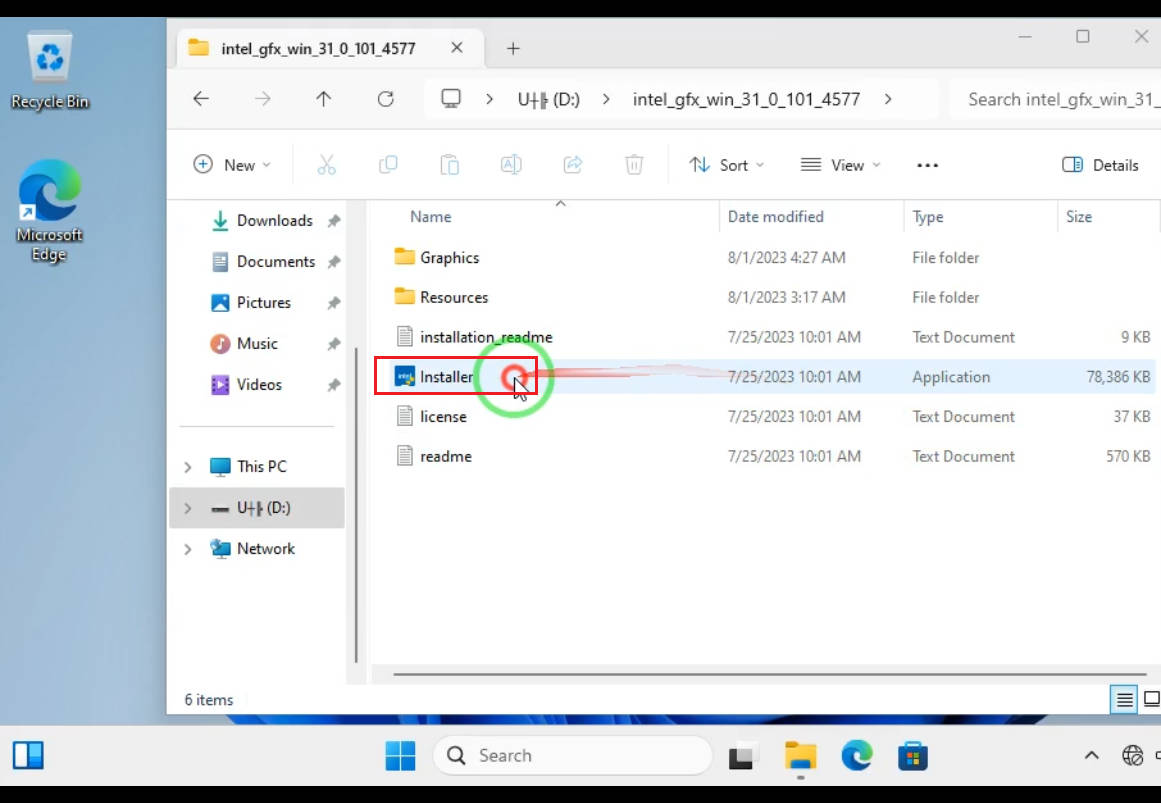This screenshot has height=803, width=1161.
Task: Refresh the current folder view
Action: [385, 99]
